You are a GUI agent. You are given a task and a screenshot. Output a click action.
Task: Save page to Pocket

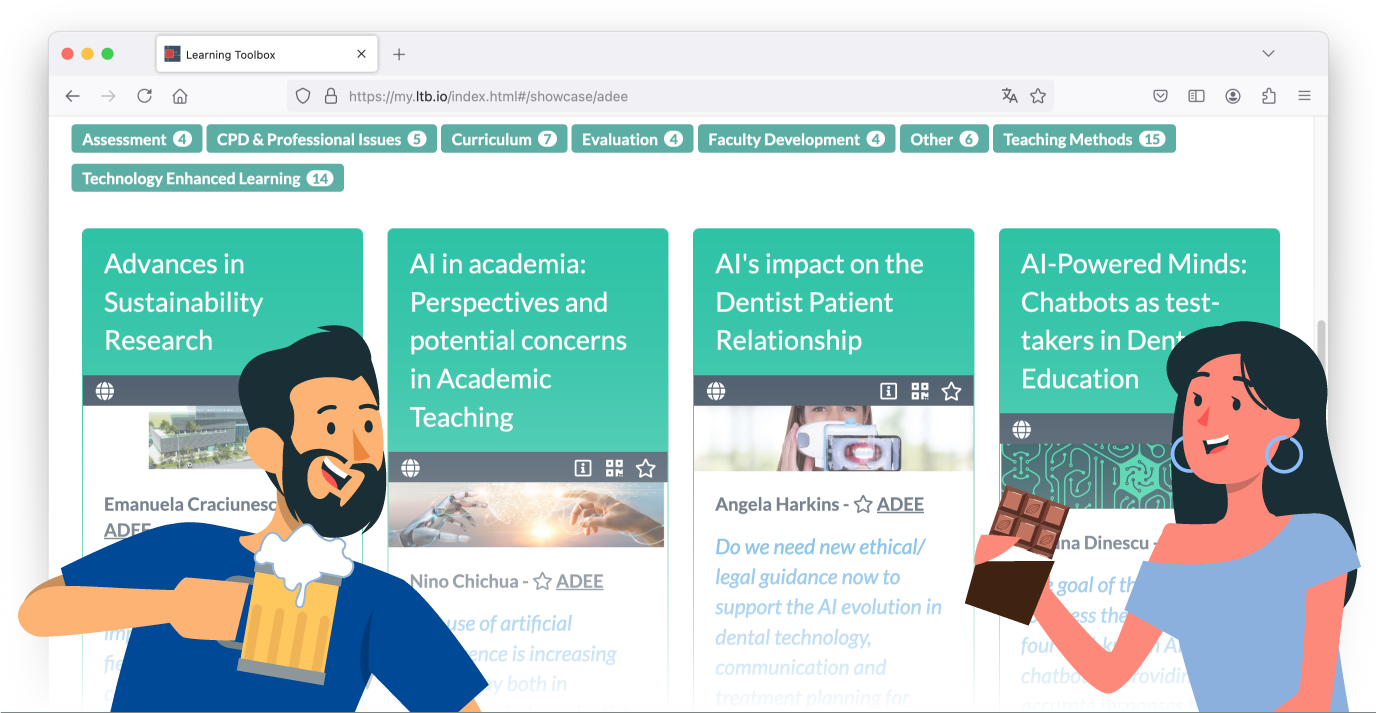pyautogui.click(x=1160, y=96)
